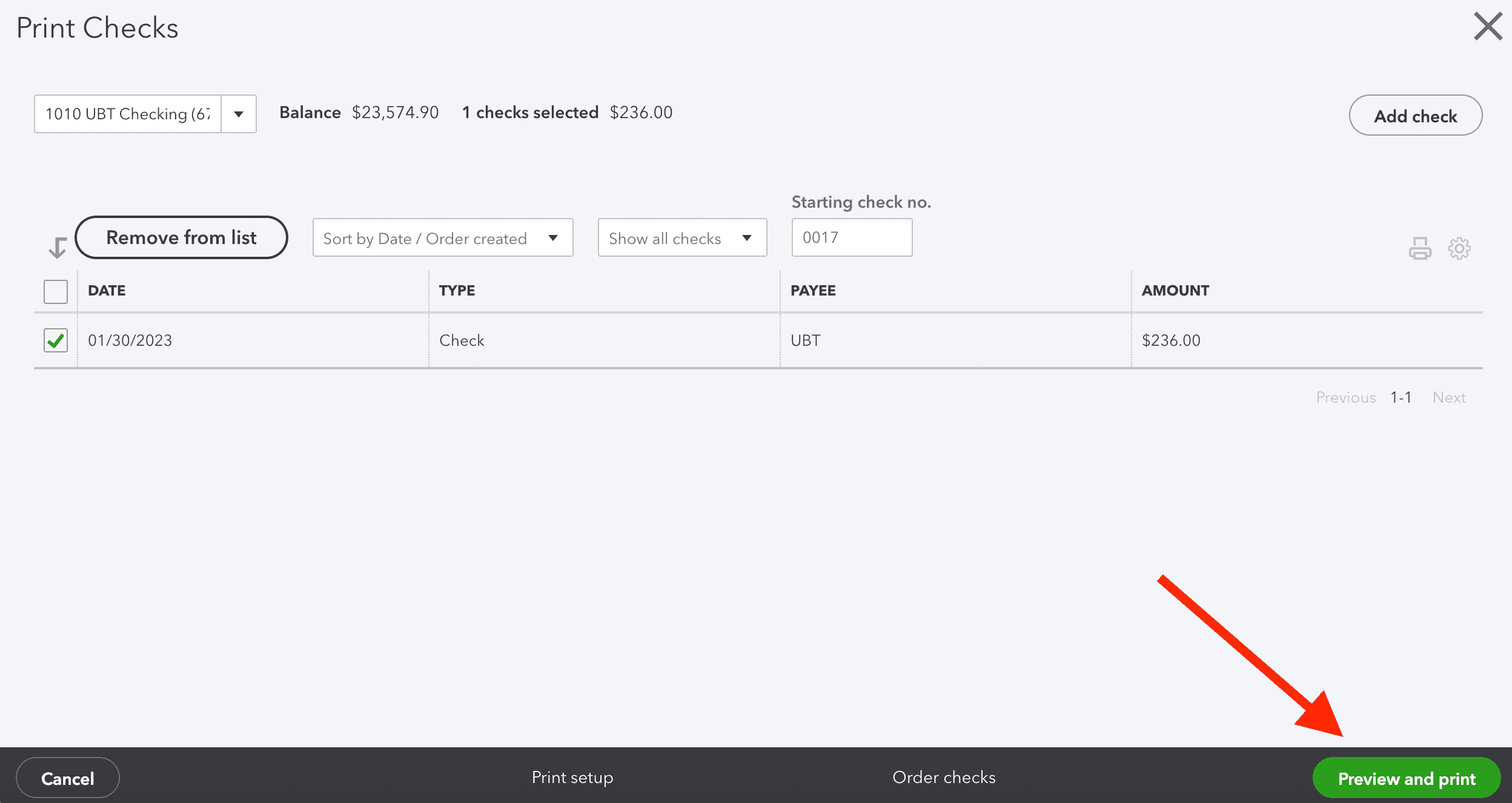Click the sort direction arrow icon
Viewport: 1512px width, 803px height.
pos(57,244)
